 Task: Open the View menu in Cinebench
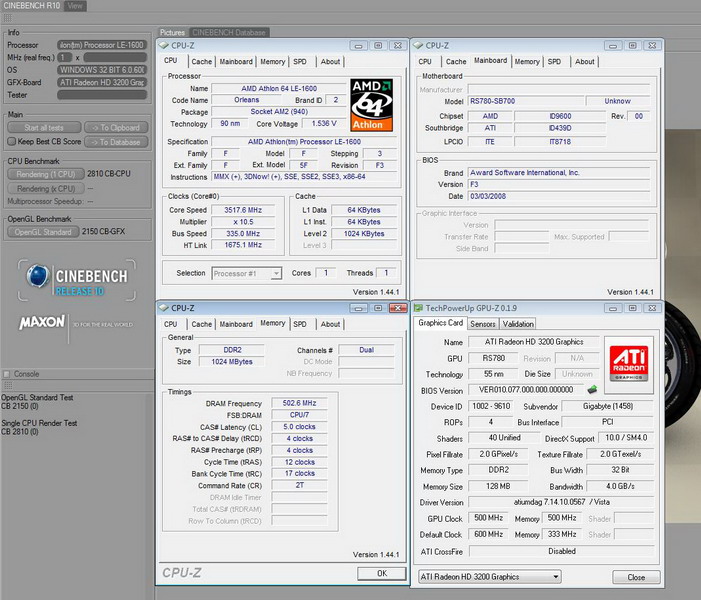tap(75, 6)
